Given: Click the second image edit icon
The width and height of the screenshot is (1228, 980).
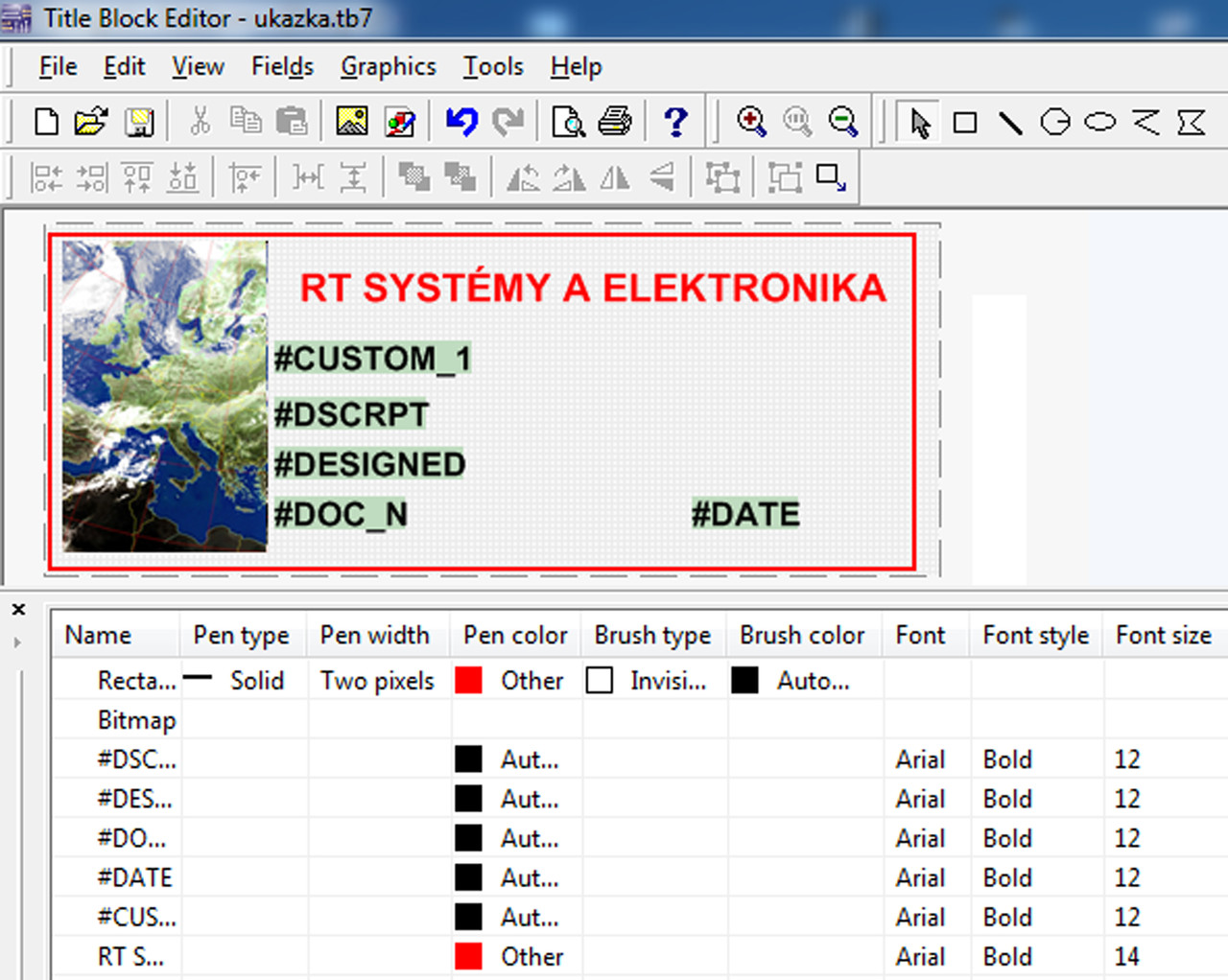Looking at the screenshot, I should 400,122.
